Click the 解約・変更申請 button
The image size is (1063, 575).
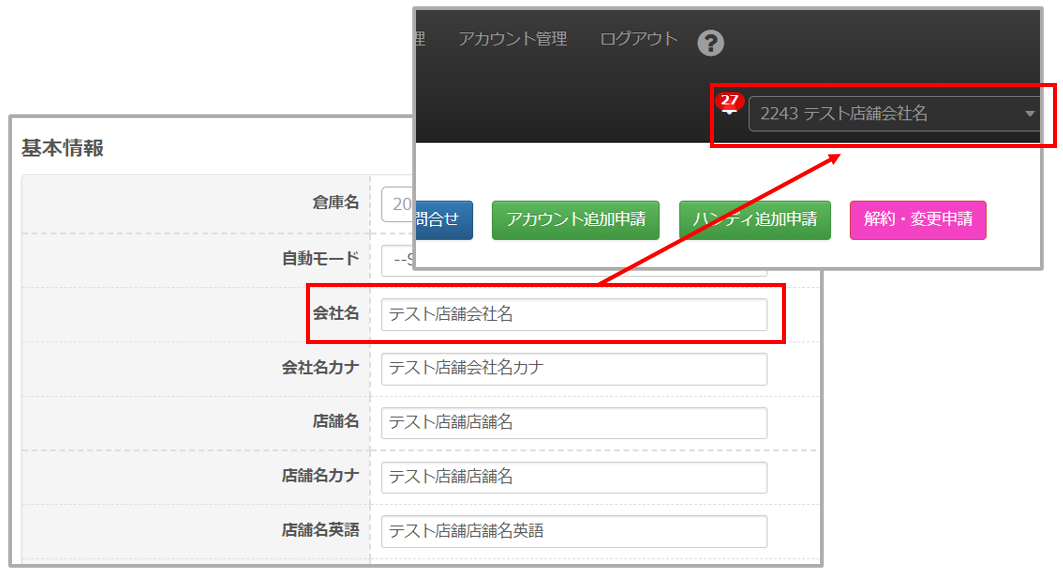tap(918, 220)
